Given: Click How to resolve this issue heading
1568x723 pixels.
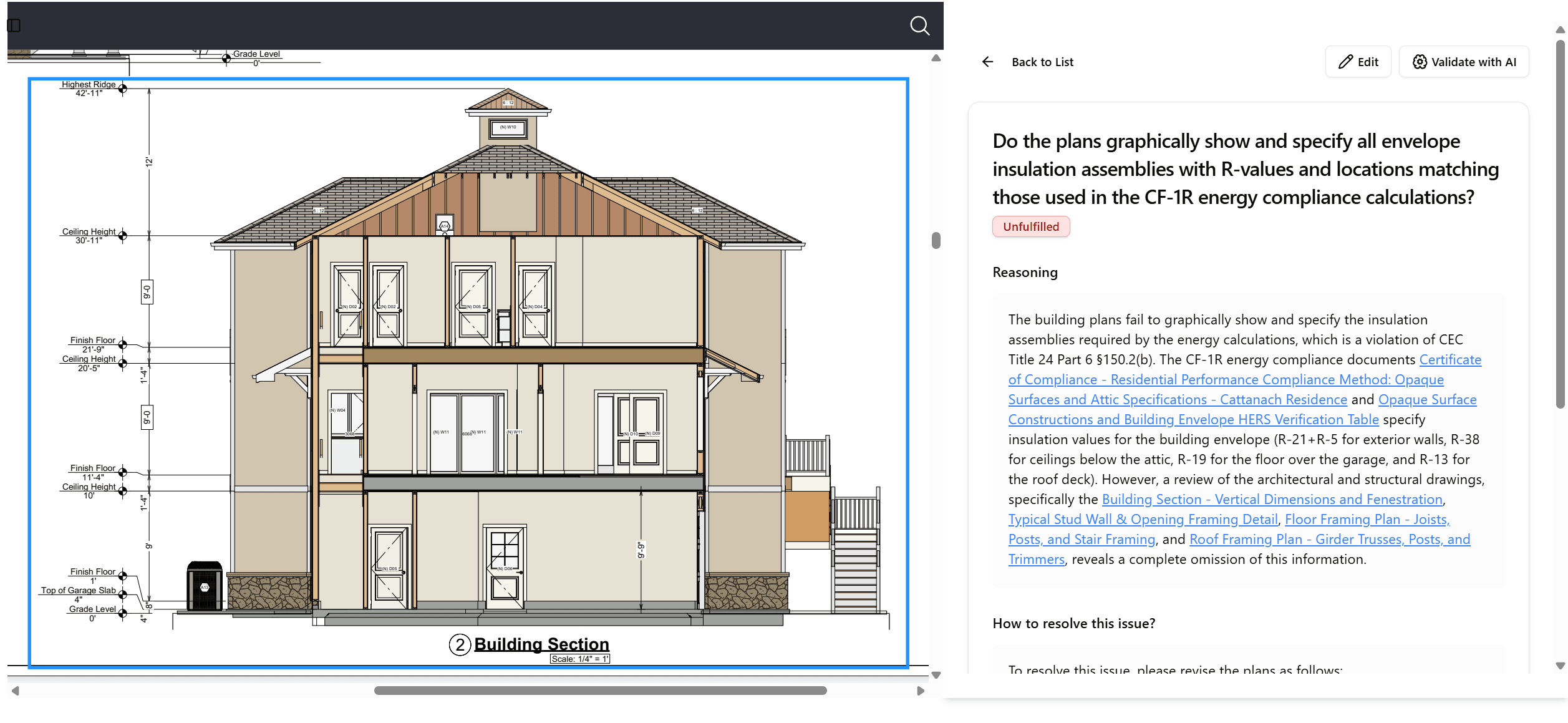Looking at the screenshot, I should (1073, 623).
